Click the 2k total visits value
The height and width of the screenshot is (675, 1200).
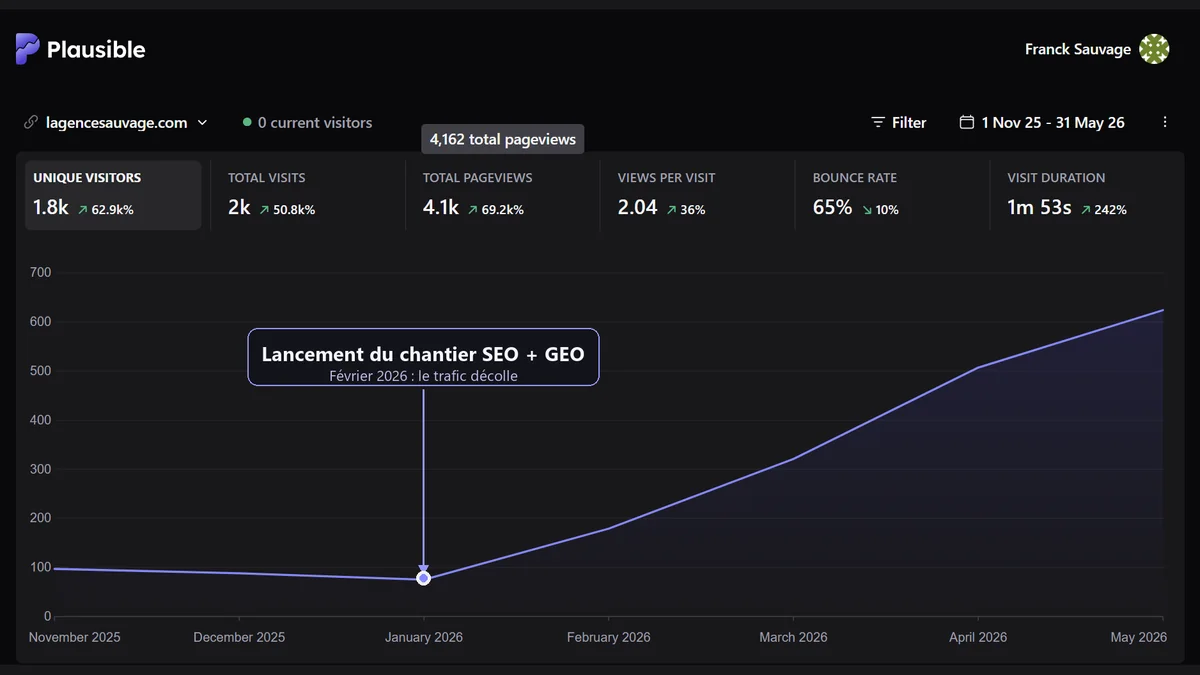[x=239, y=208]
